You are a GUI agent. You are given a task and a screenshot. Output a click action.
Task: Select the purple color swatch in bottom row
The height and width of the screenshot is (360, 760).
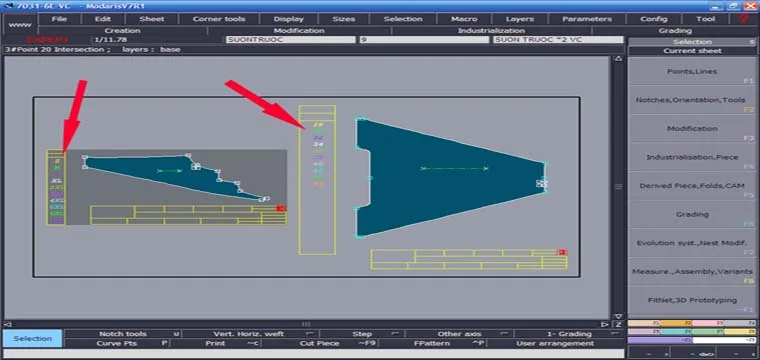tap(660, 340)
